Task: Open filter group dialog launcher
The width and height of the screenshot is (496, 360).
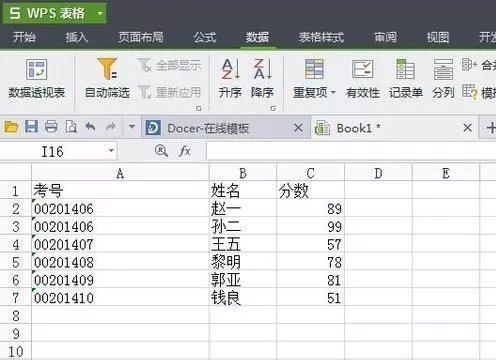Action: point(199,108)
